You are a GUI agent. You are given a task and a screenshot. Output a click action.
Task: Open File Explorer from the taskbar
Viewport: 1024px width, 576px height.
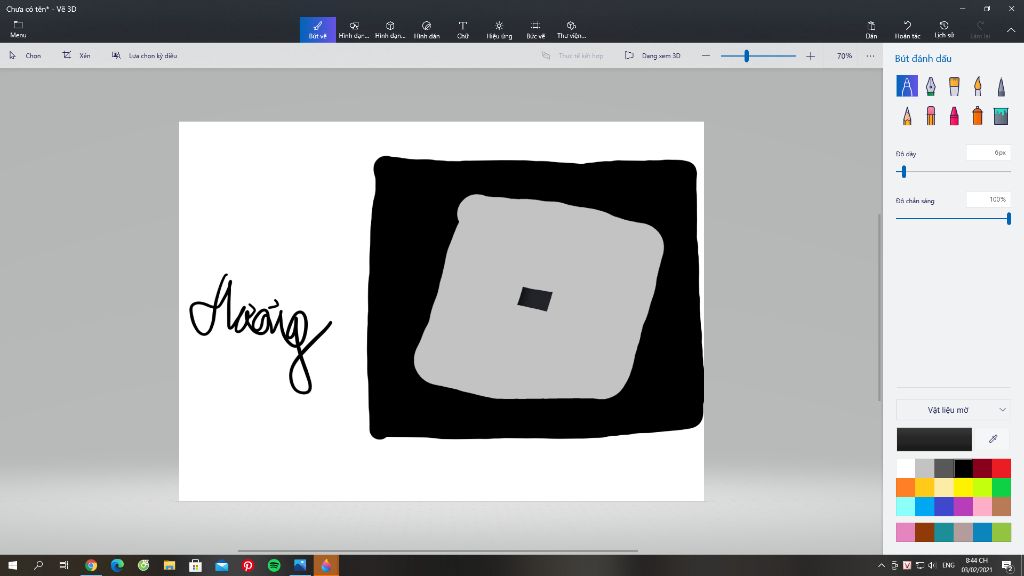tap(169, 565)
